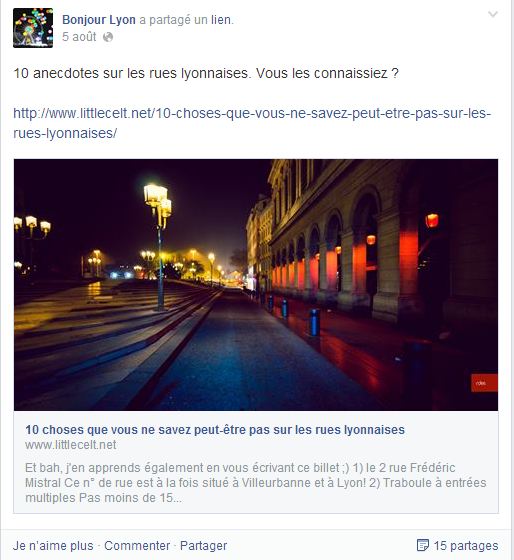
Task: Click www.littlecelt.net under the headline
Action: click(x=71, y=445)
